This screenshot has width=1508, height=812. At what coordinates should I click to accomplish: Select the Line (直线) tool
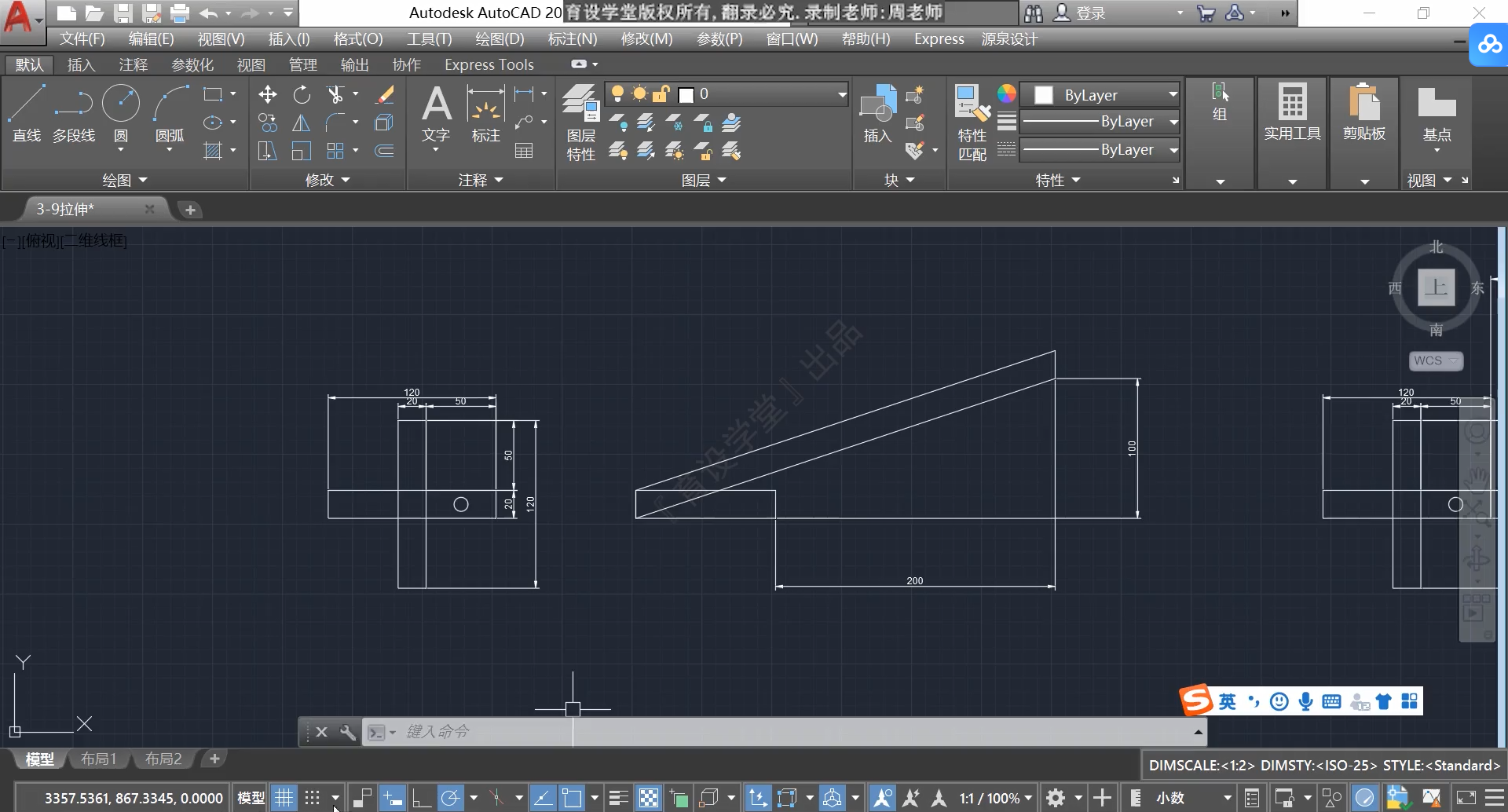(x=26, y=114)
